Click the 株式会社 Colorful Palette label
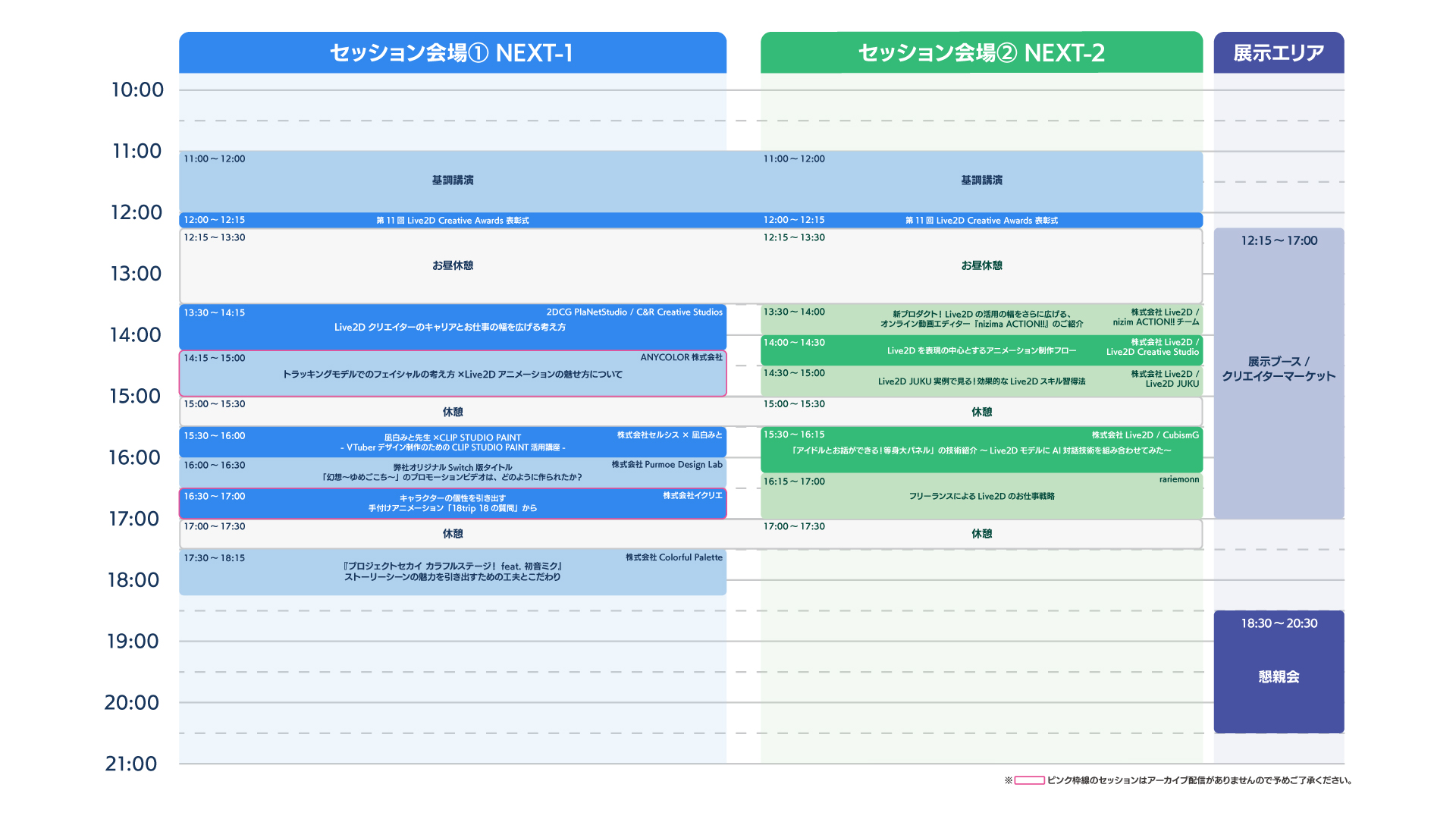 tap(674, 557)
